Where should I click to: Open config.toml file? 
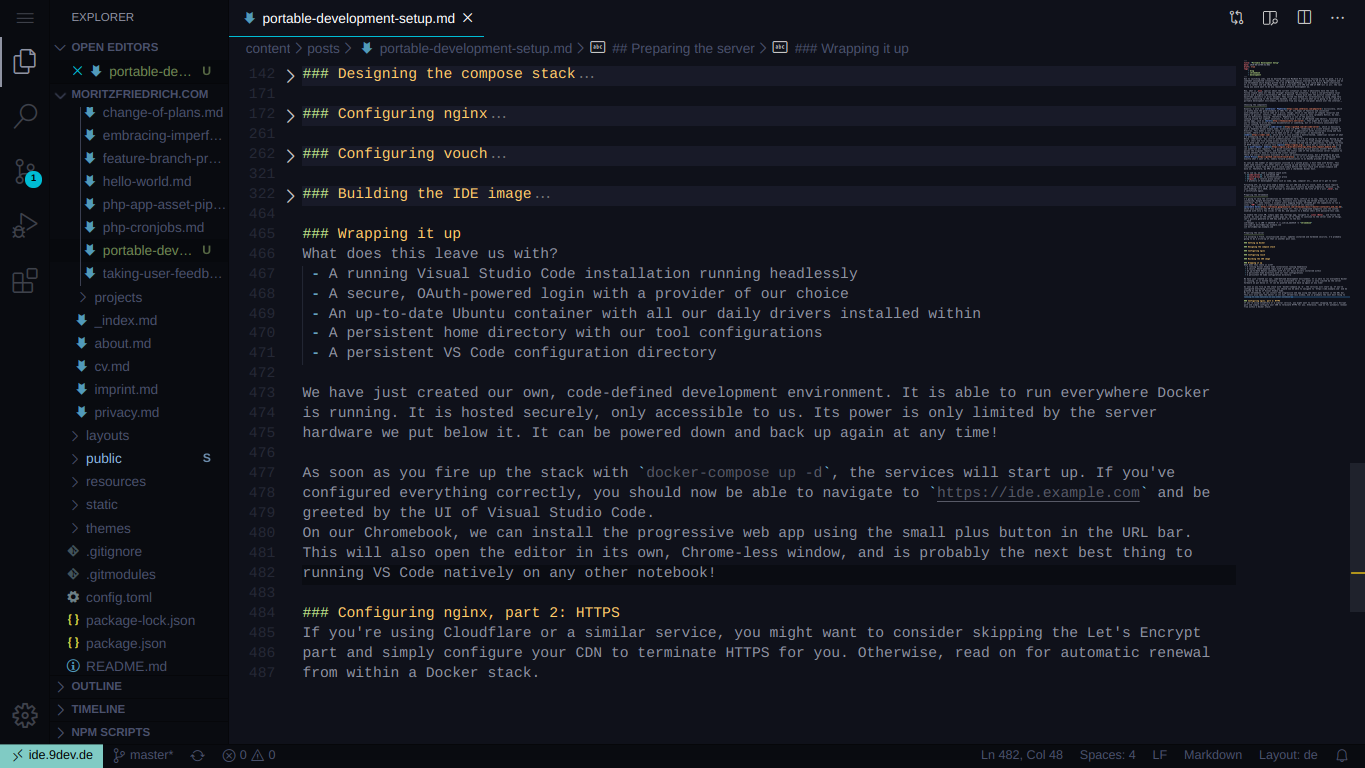[x=119, y=597]
